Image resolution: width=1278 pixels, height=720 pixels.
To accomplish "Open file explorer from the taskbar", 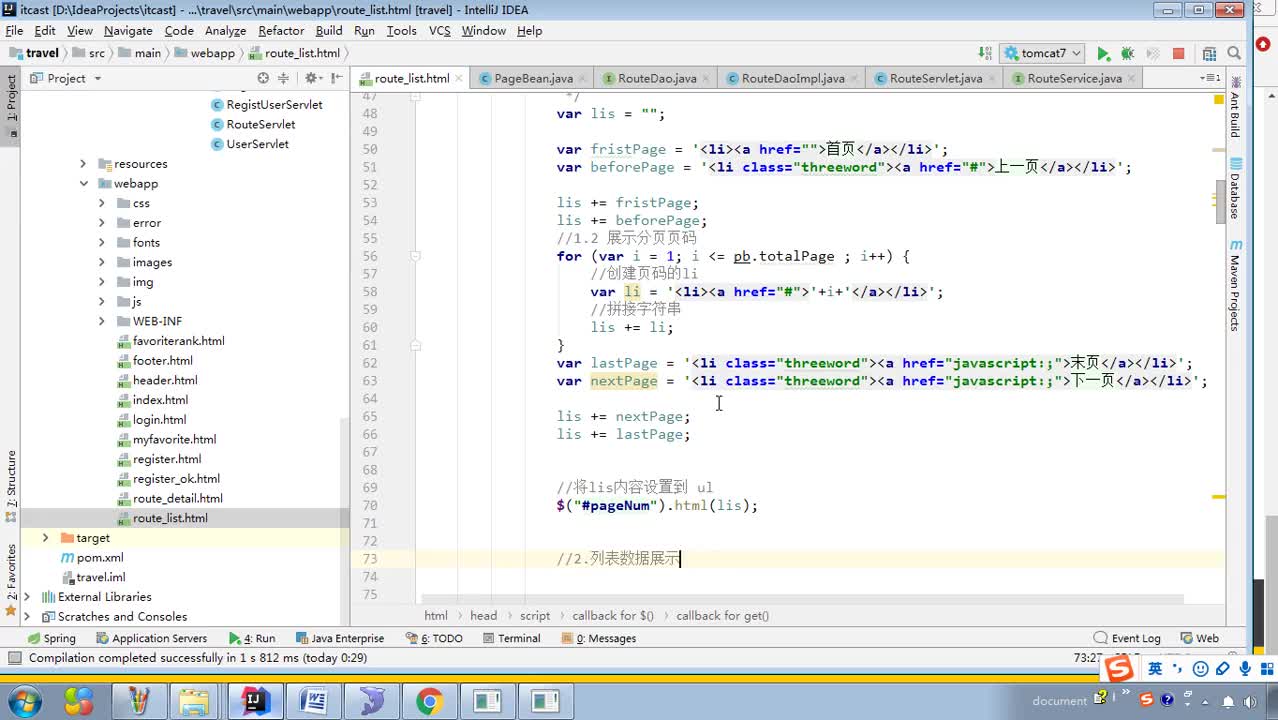I will click(195, 701).
